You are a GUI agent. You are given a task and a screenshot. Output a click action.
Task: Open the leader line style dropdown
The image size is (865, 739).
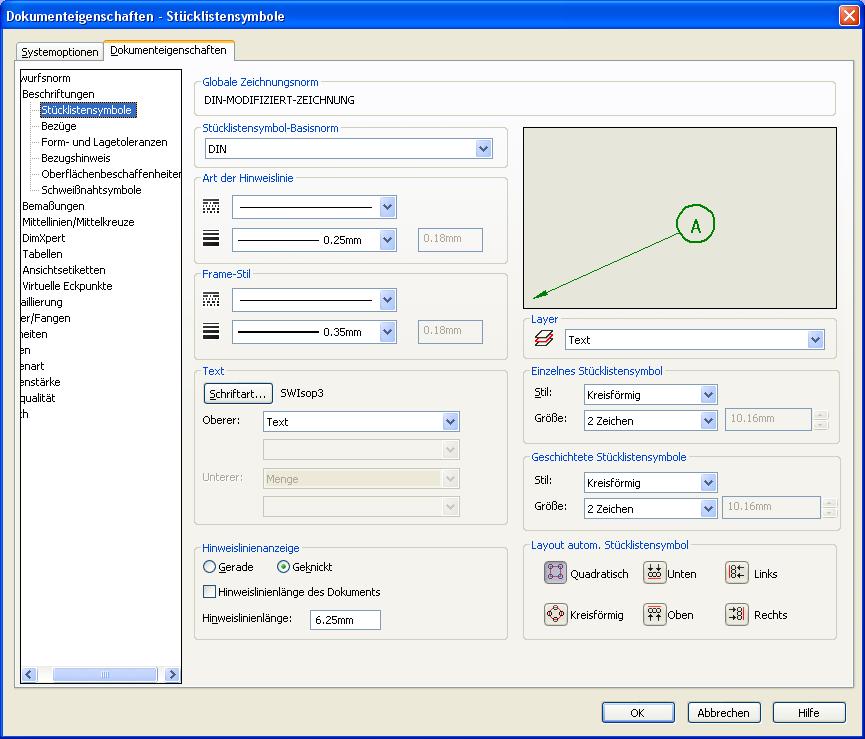(x=387, y=207)
